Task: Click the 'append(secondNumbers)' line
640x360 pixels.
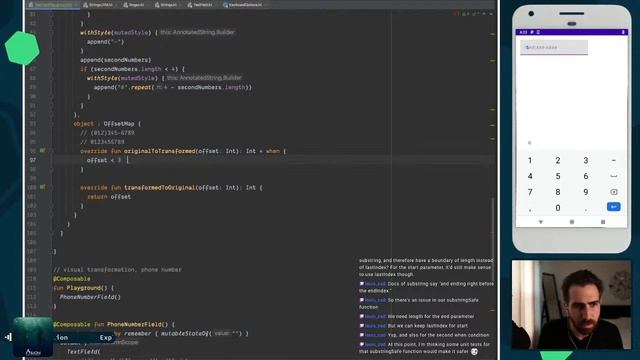Action: tap(116, 60)
